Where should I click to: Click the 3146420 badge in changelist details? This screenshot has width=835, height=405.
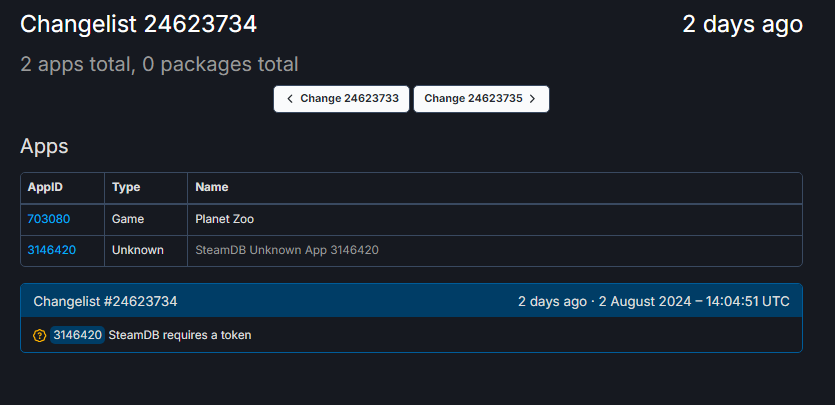78,335
